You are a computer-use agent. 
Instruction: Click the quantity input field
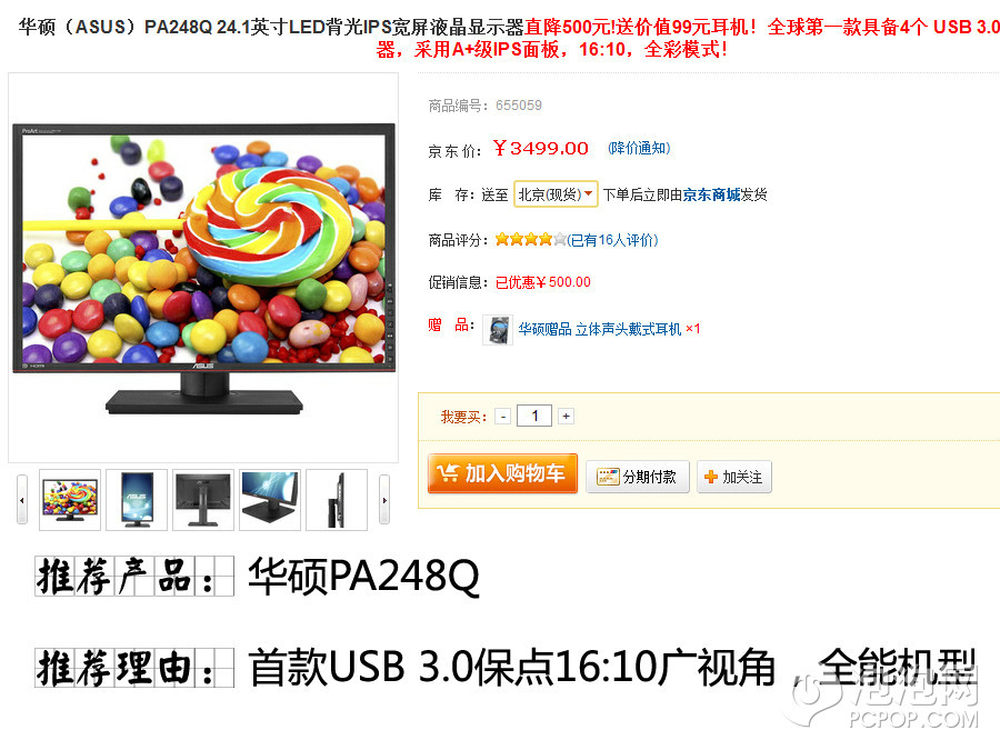[534, 416]
